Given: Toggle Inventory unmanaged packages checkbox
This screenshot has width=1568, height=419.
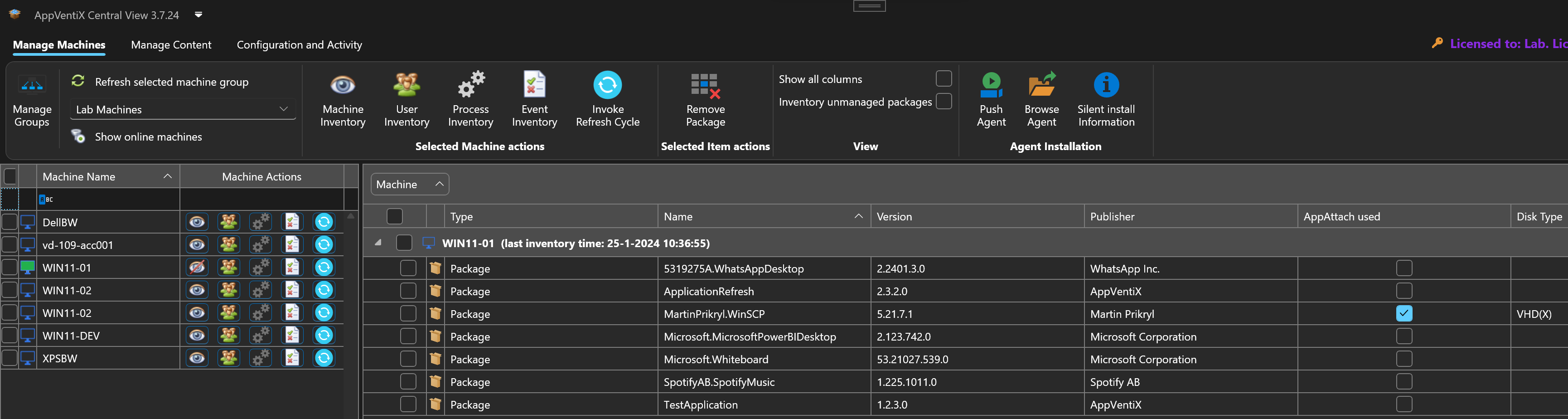Looking at the screenshot, I should [x=944, y=101].
